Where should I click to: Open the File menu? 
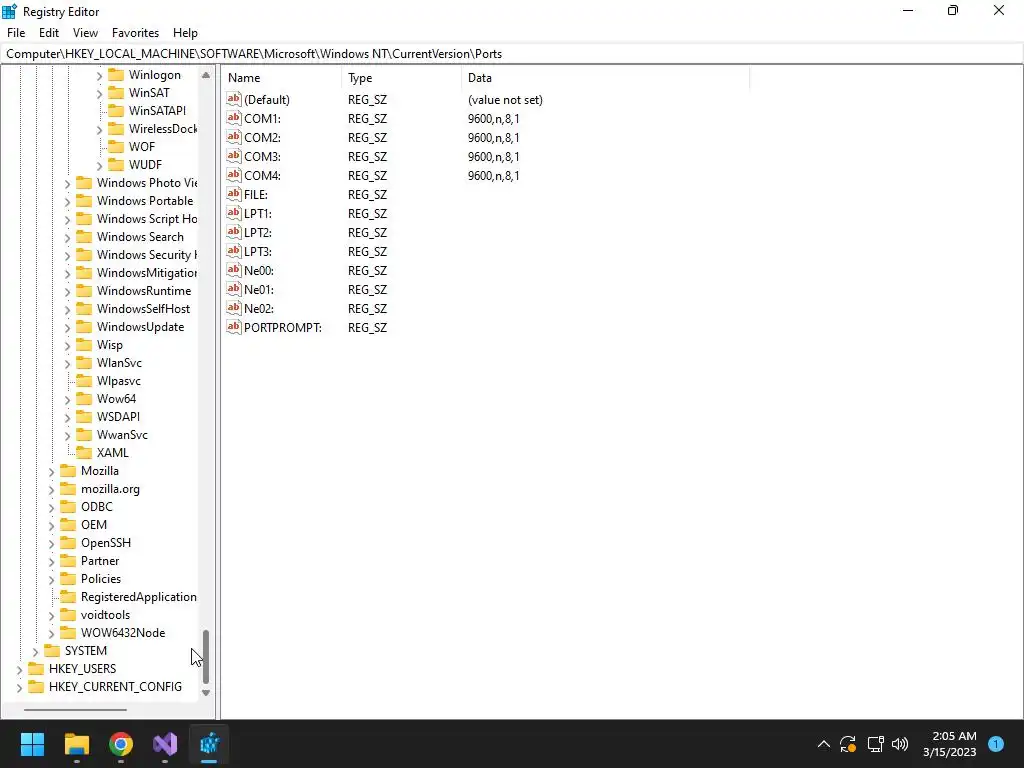(16, 33)
